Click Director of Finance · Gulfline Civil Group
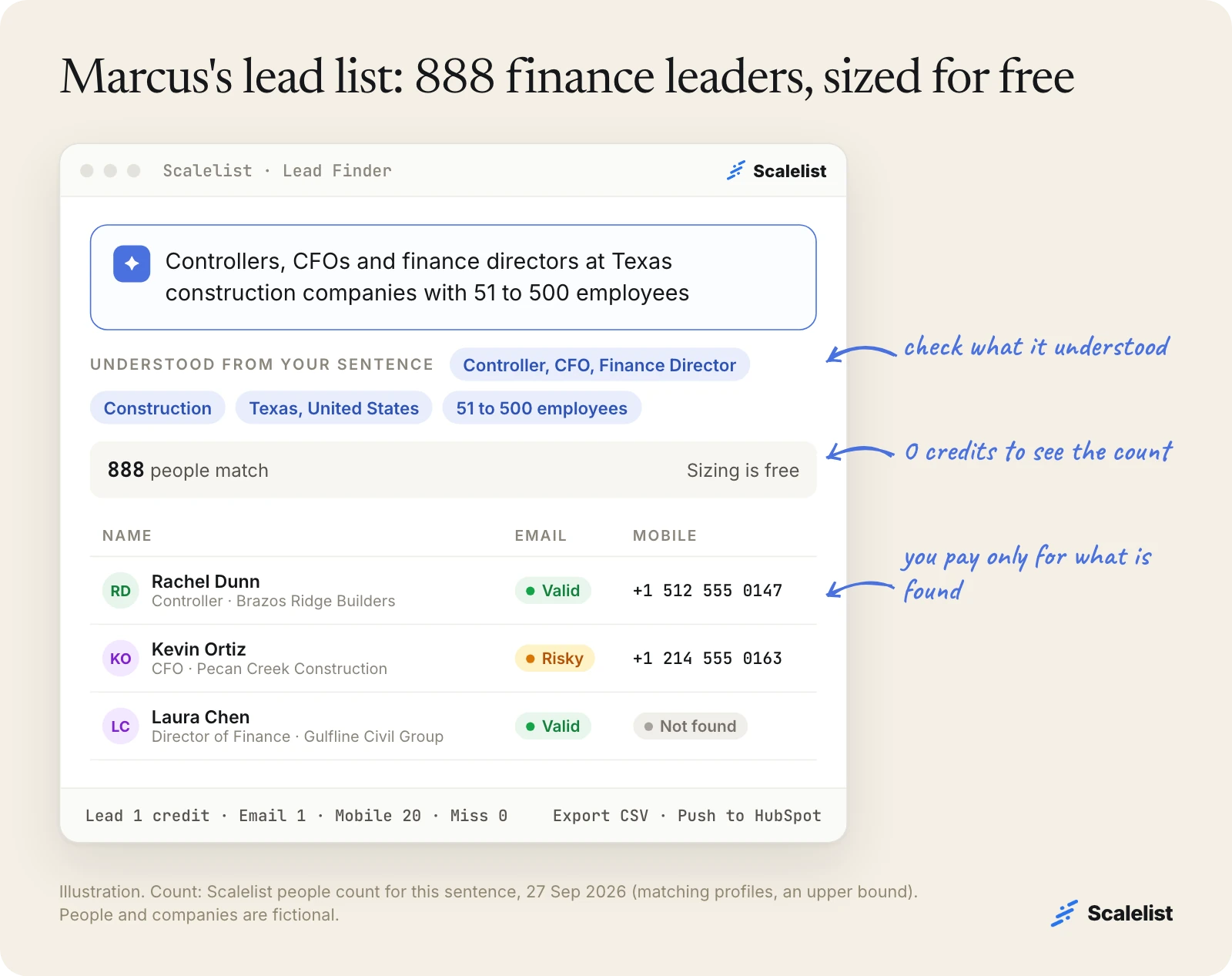1232x976 pixels. point(297,736)
